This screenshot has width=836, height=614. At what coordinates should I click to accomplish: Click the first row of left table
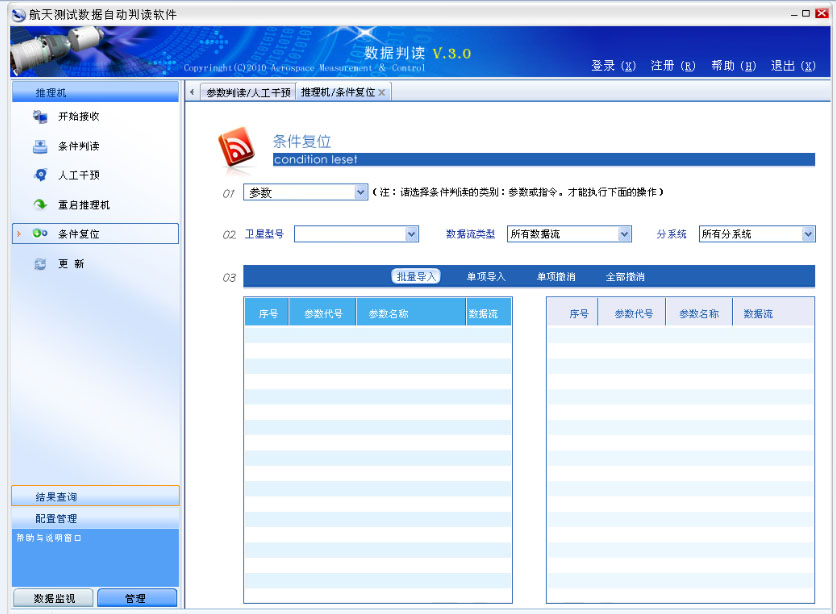[x=377, y=335]
